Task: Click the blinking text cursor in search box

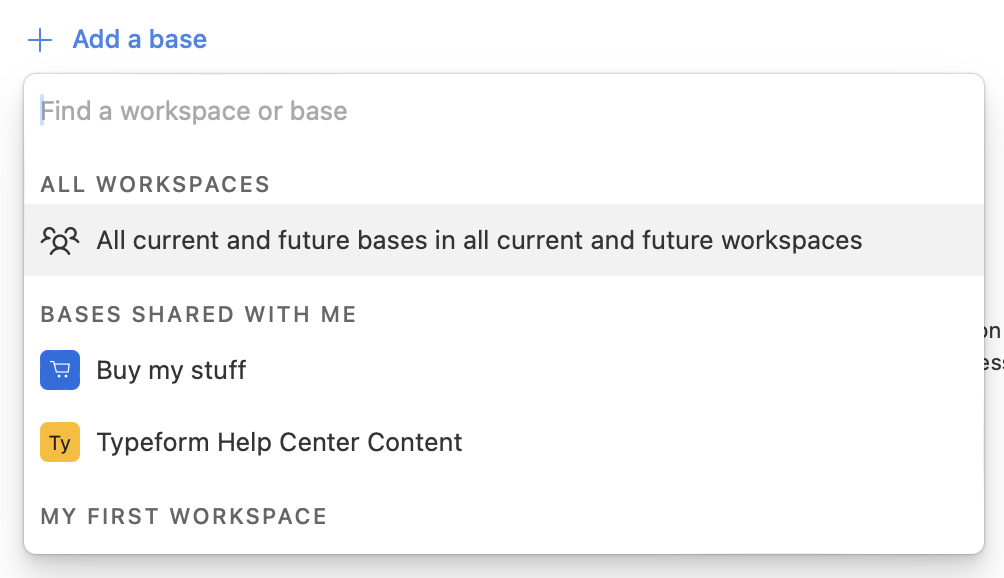Action: pyautogui.click(x=42, y=111)
